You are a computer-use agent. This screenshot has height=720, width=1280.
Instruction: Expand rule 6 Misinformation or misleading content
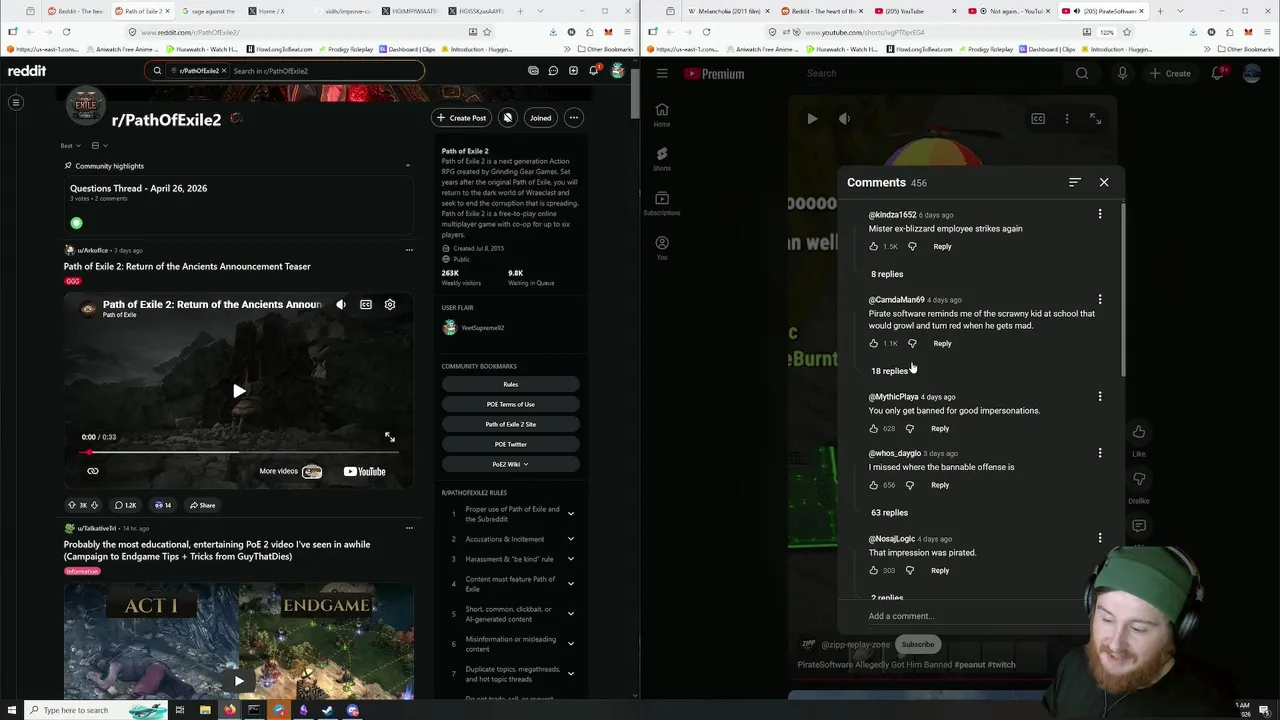click(x=571, y=644)
